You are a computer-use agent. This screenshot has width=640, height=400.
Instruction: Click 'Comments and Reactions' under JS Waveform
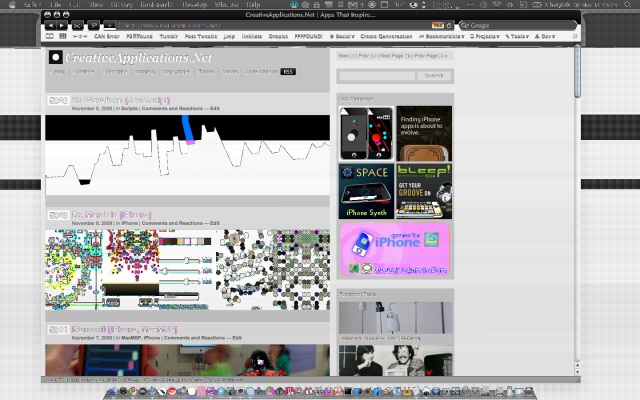click(172, 109)
